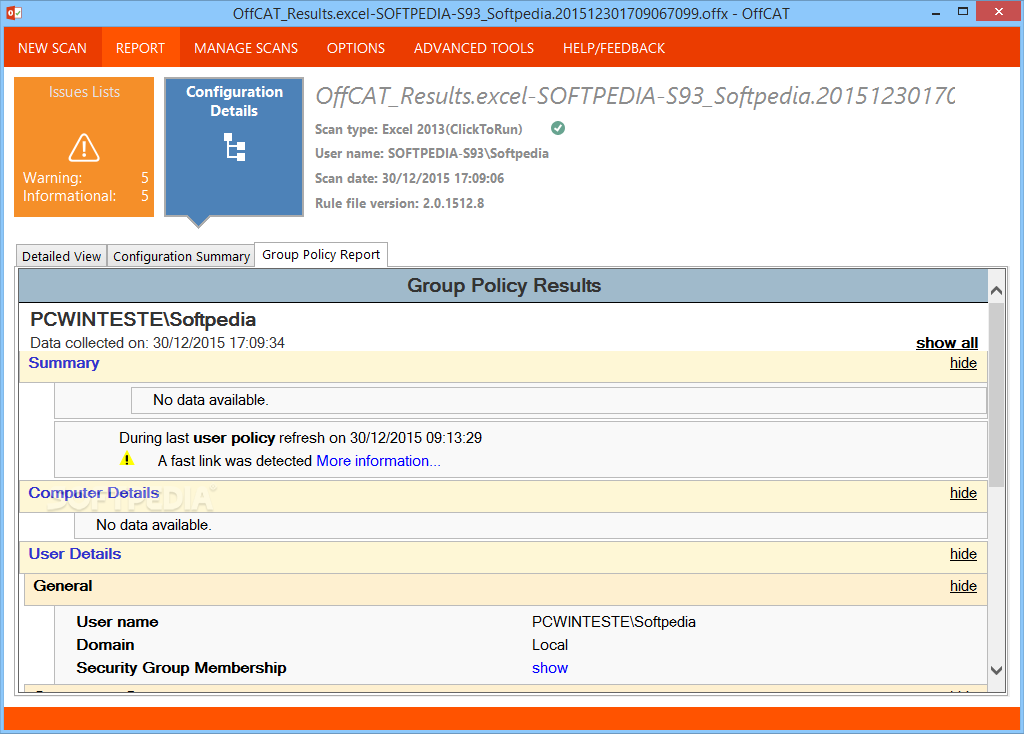Viewport: 1024px width, 734px height.
Task: Click the show all link
Action: (947, 343)
